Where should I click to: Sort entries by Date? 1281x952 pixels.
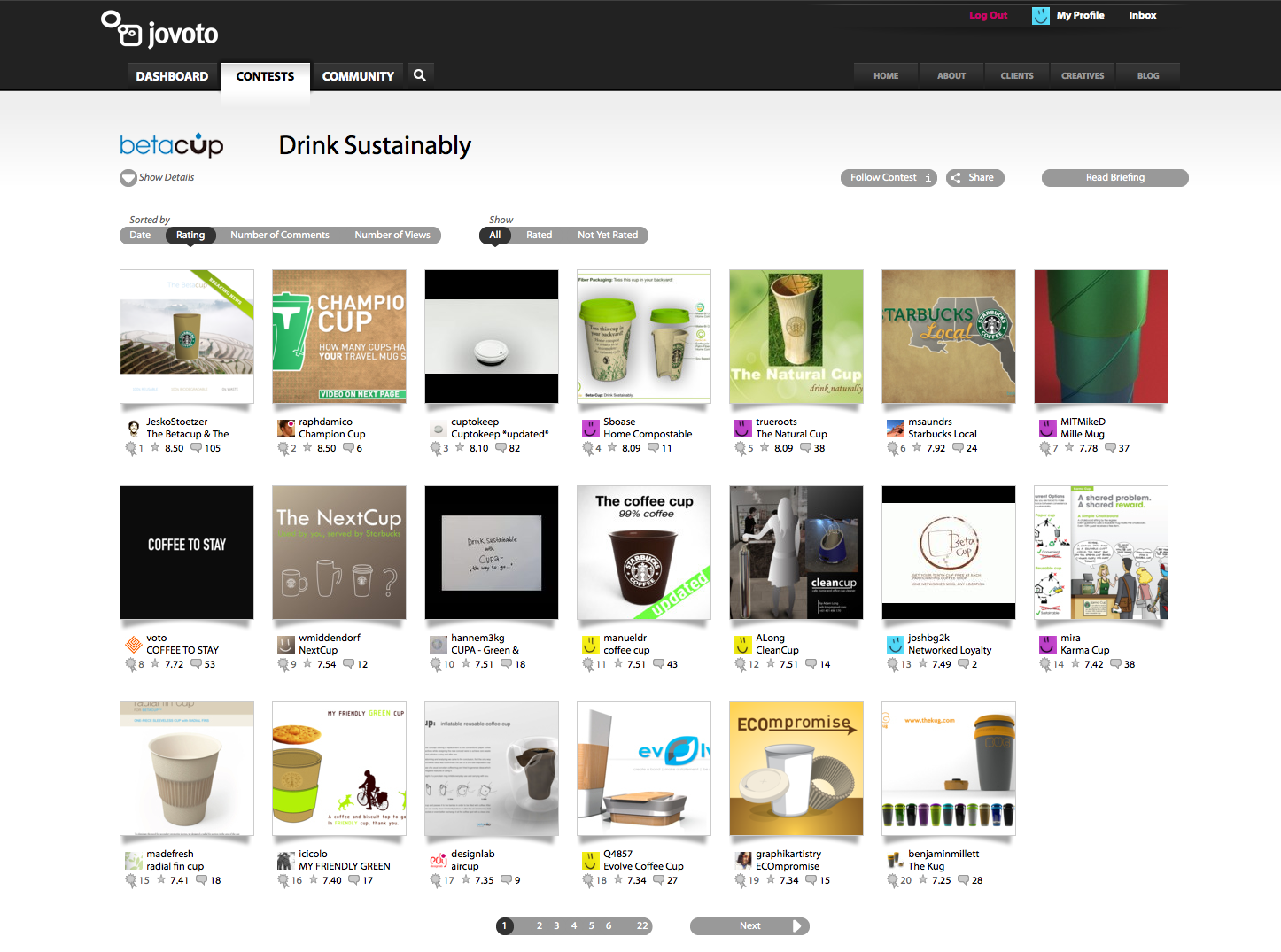point(140,236)
